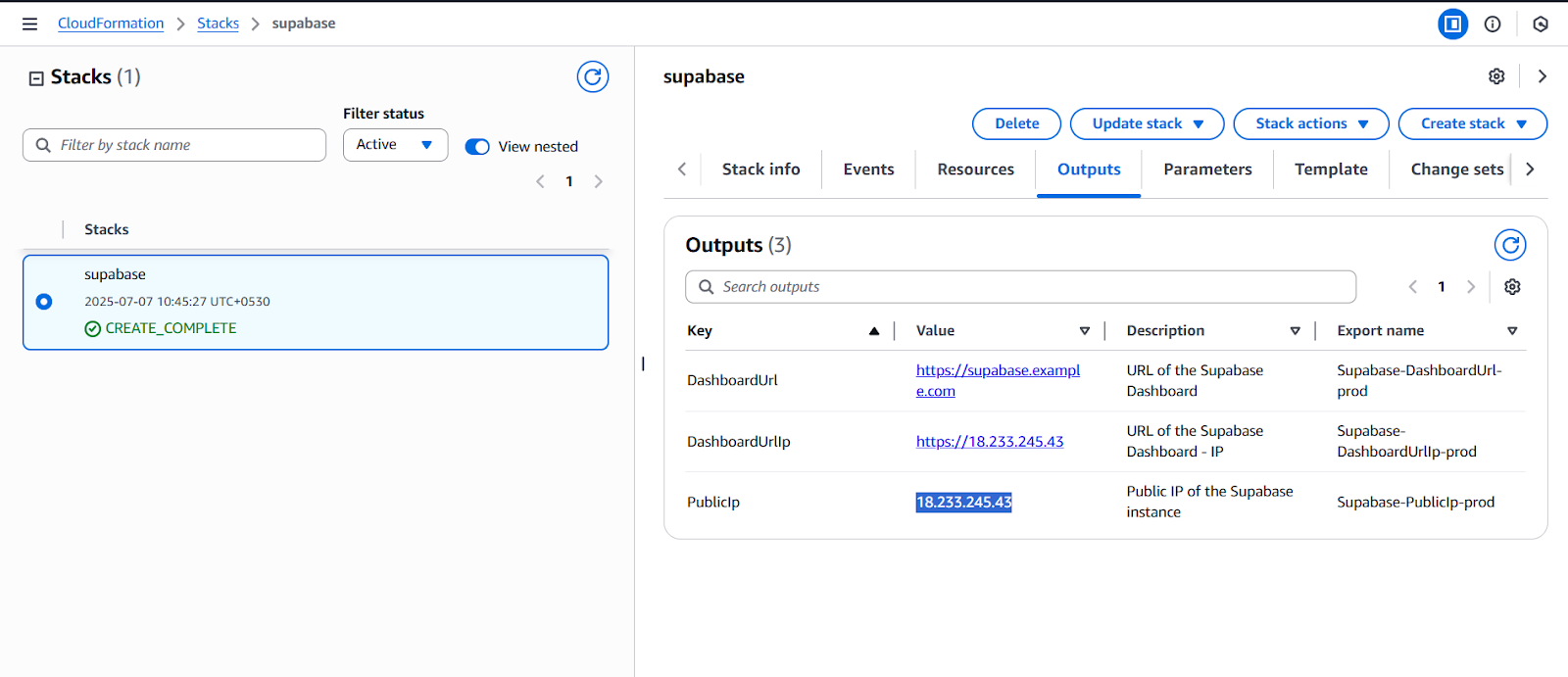This screenshot has width=1568, height=677.
Task: Click the Supabase-DashboardUrlIp-prod export name
Action: (x=1406, y=442)
